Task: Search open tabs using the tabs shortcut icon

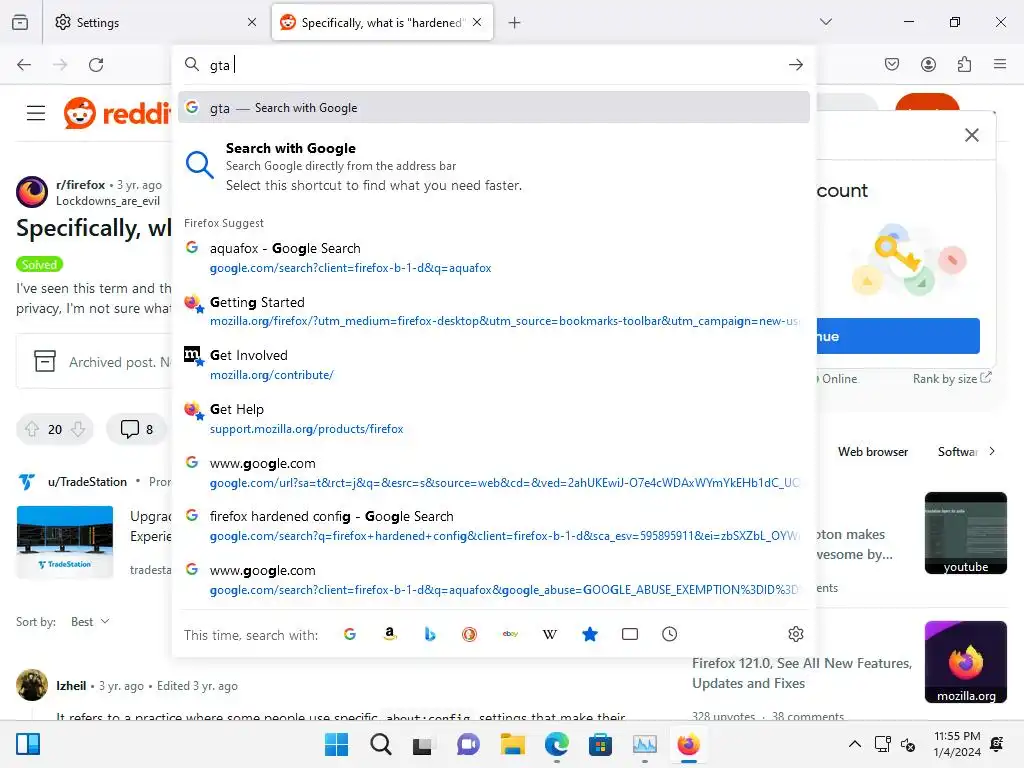Action: tap(630, 634)
